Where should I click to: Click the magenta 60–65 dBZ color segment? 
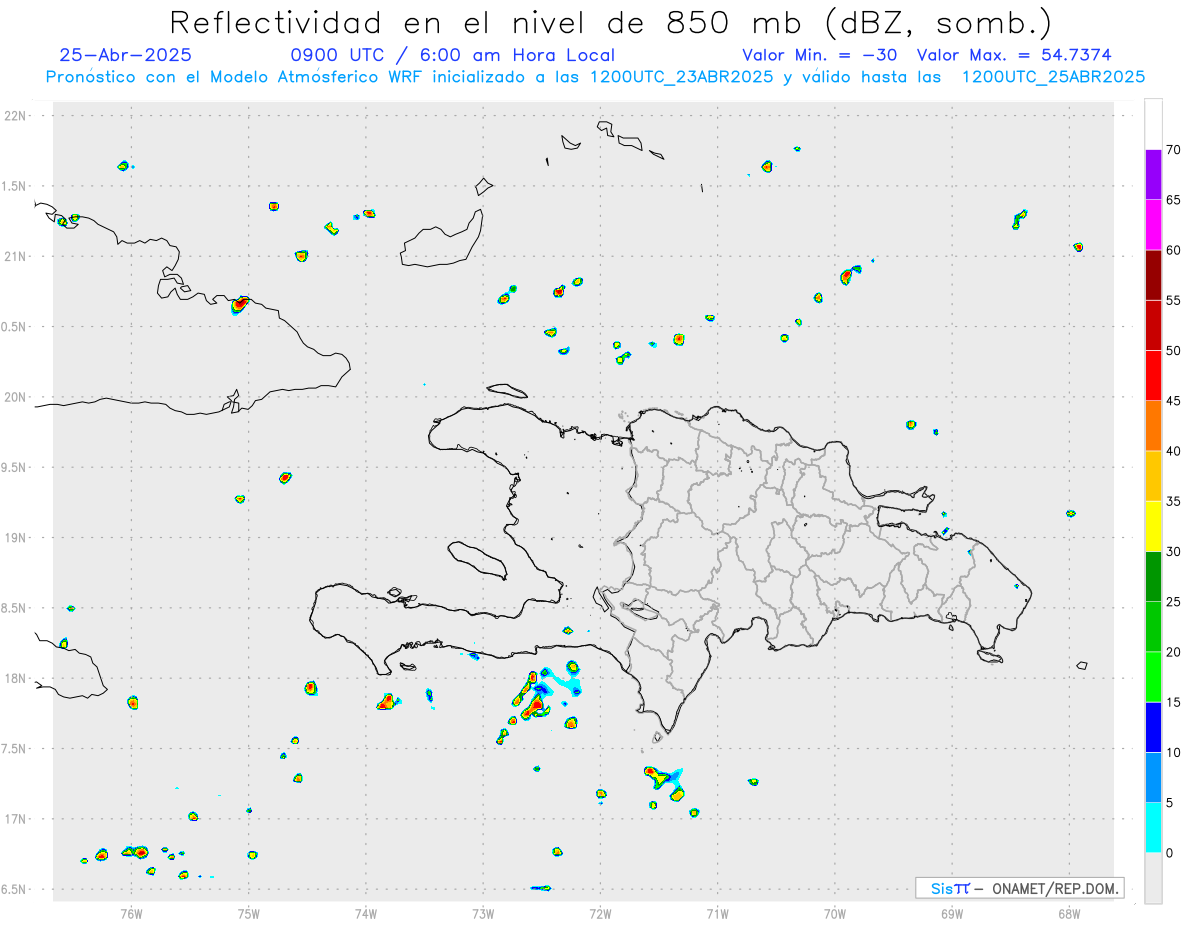pos(1153,225)
